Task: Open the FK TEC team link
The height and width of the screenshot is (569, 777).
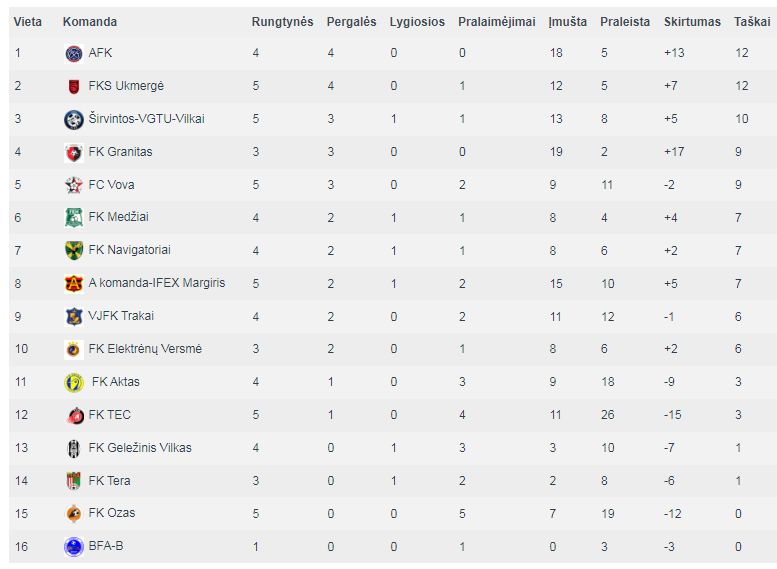Action: point(110,415)
